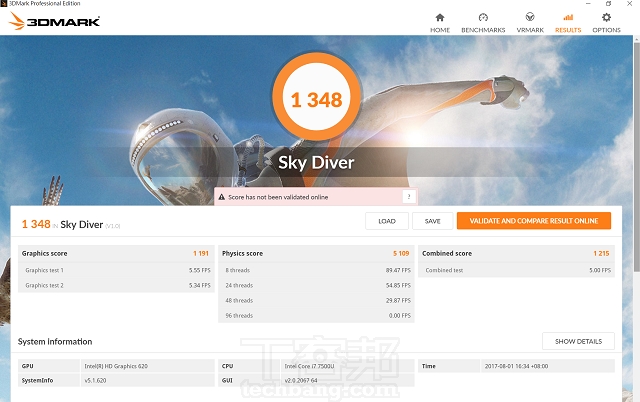Close the 3DMark window
This screenshot has height=402, width=640.
coord(629,3)
